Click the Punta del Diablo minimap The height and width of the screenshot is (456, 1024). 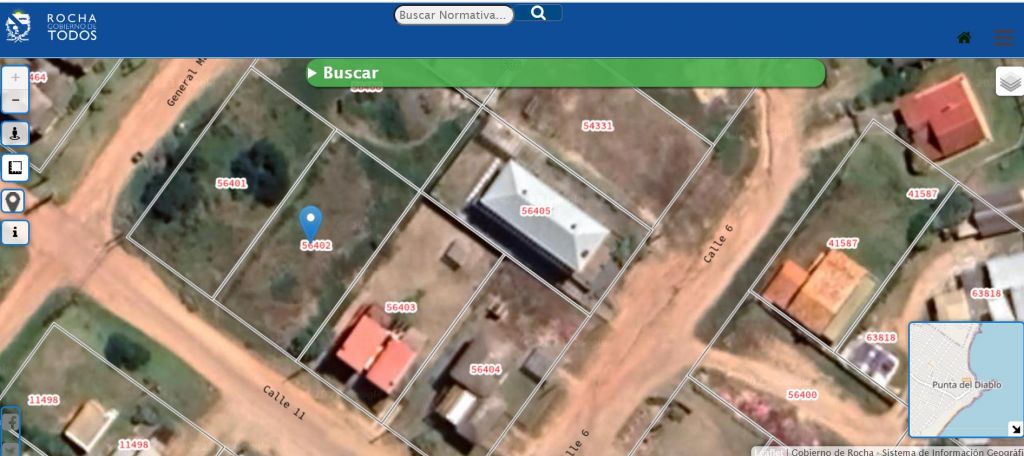pyautogui.click(x=966, y=380)
